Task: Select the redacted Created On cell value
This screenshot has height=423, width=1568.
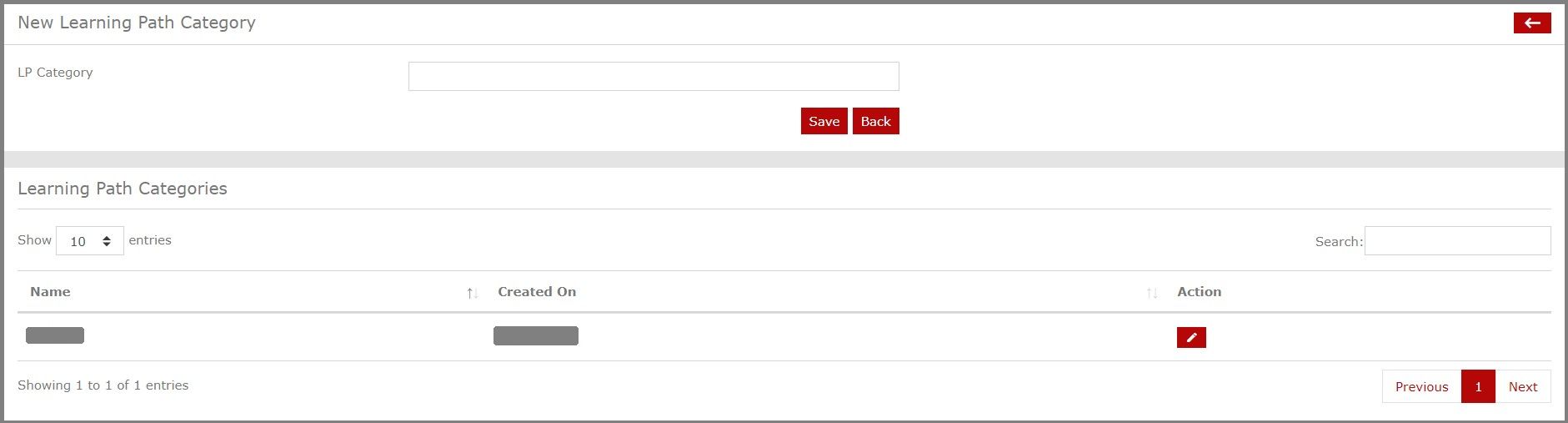Action: coord(536,335)
